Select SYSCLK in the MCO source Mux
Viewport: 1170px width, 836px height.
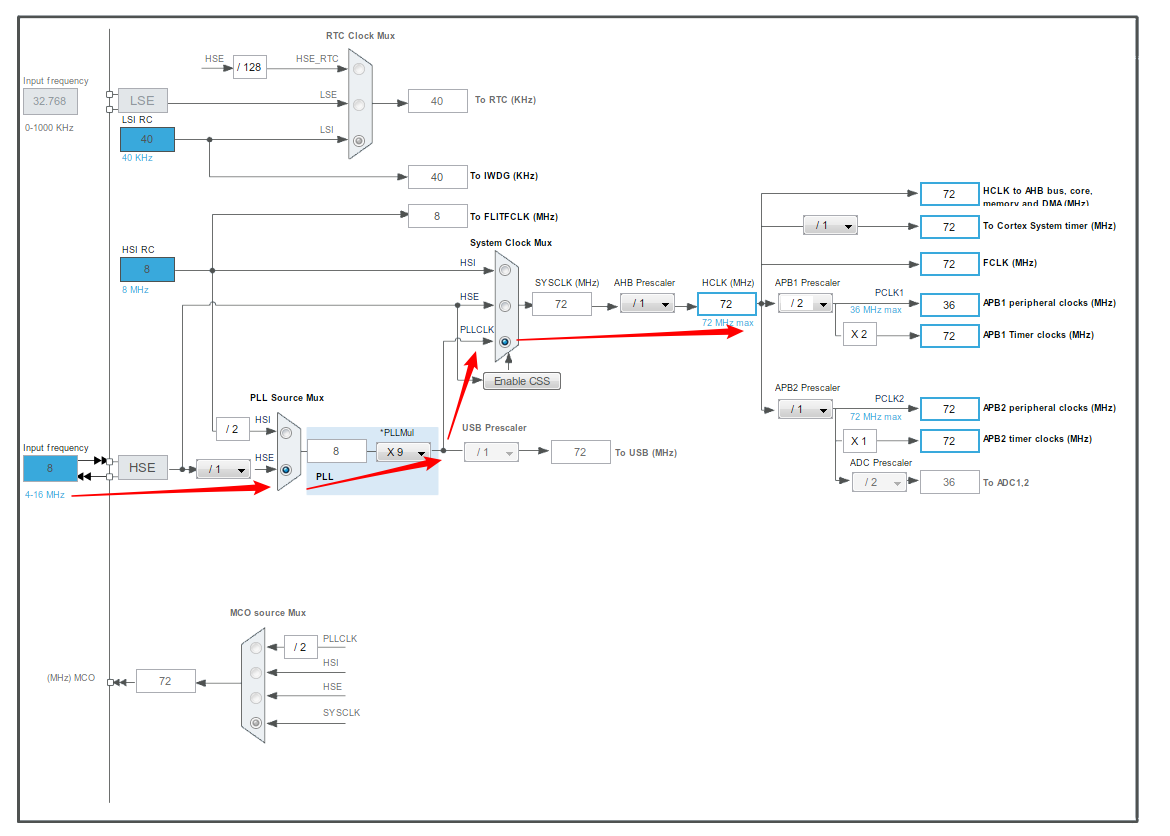pos(255,722)
